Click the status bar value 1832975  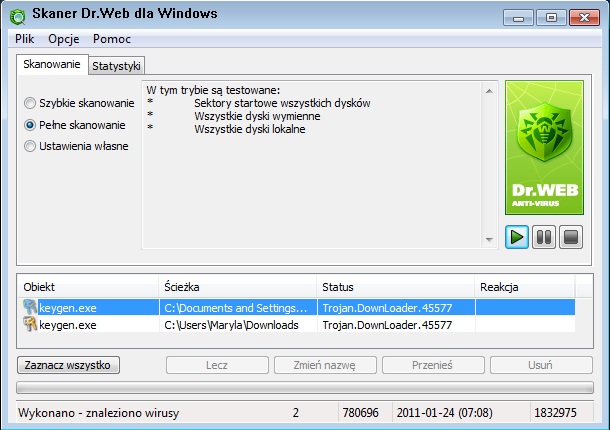coord(555,412)
